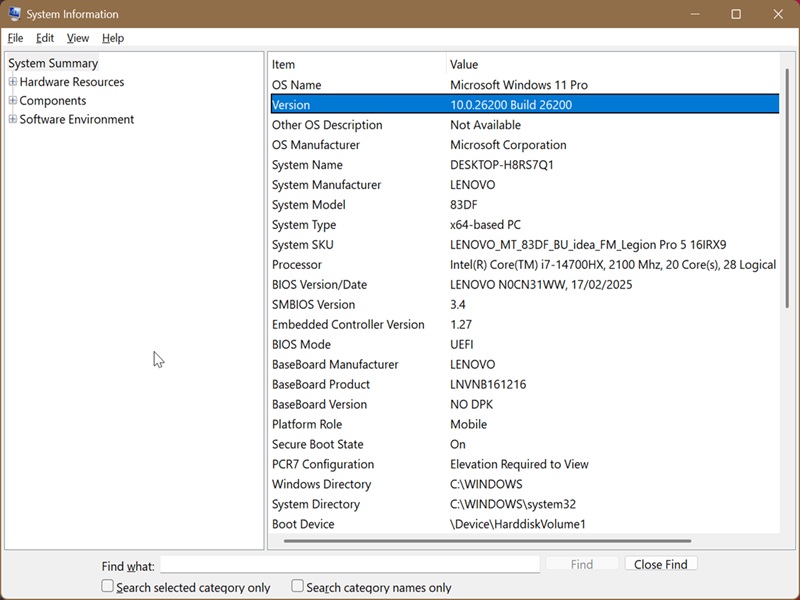Image resolution: width=800 pixels, height=600 pixels.
Task: Click the Item column header
Action: tap(358, 65)
